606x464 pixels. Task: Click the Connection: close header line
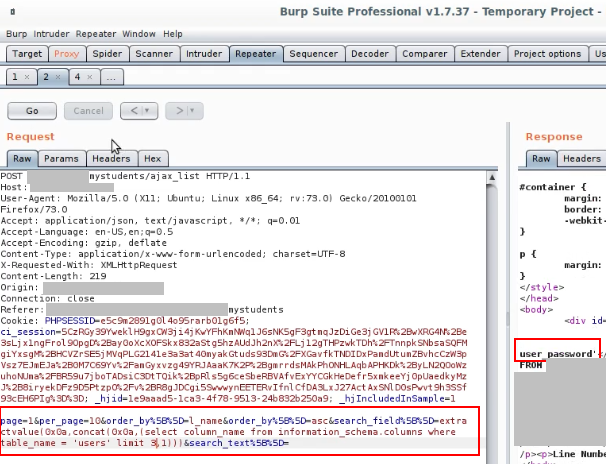47,299
